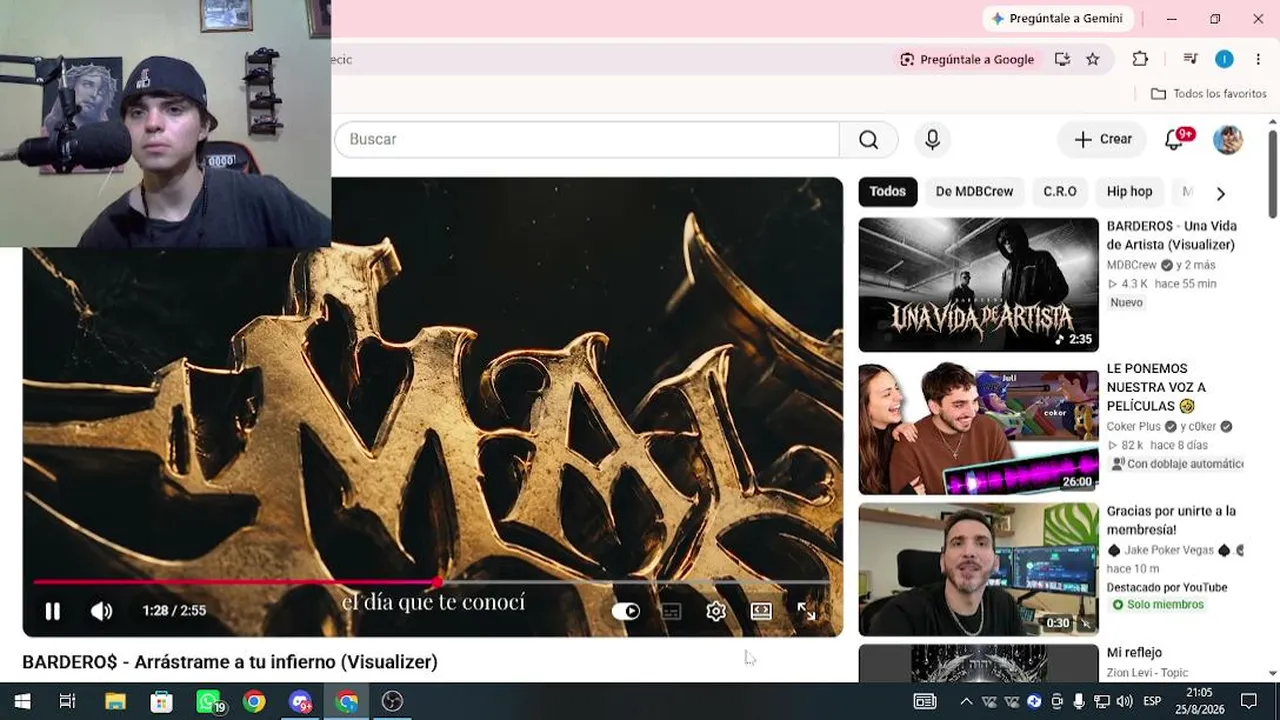Switch the player to theater mode
This screenshot has width=1280, height=720.
tap(761, 611)
